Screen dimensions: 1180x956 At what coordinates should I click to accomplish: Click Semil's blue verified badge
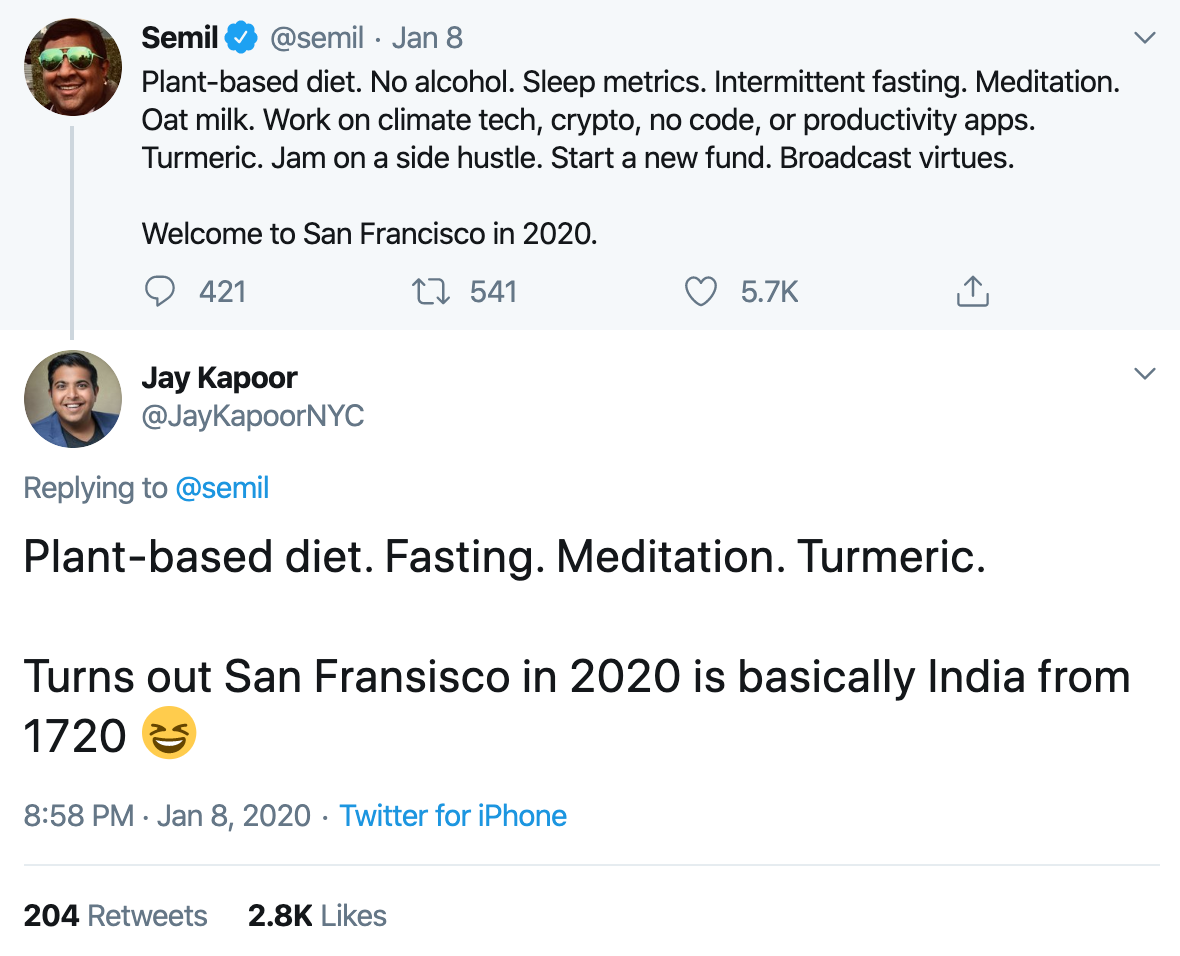pyautogui.click(x=240, y=38)
